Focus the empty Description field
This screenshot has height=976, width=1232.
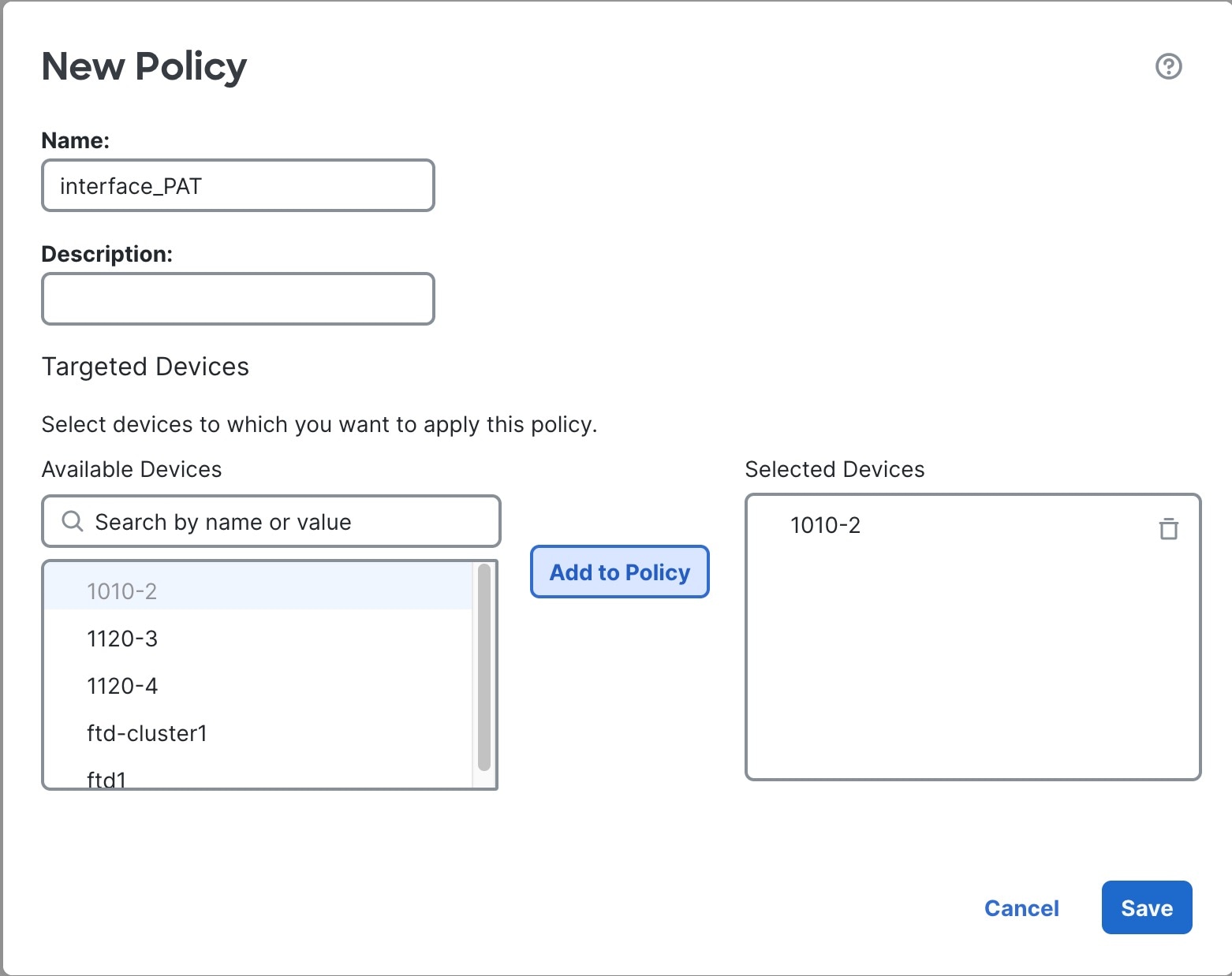tap(237, 299)
